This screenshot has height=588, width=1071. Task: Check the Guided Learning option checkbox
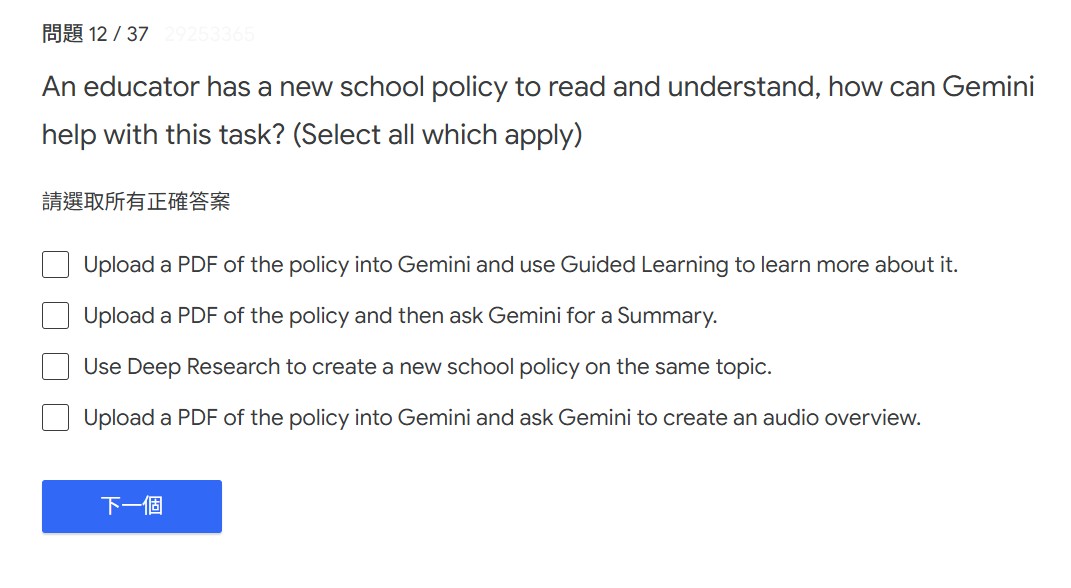tap(55, 265)
